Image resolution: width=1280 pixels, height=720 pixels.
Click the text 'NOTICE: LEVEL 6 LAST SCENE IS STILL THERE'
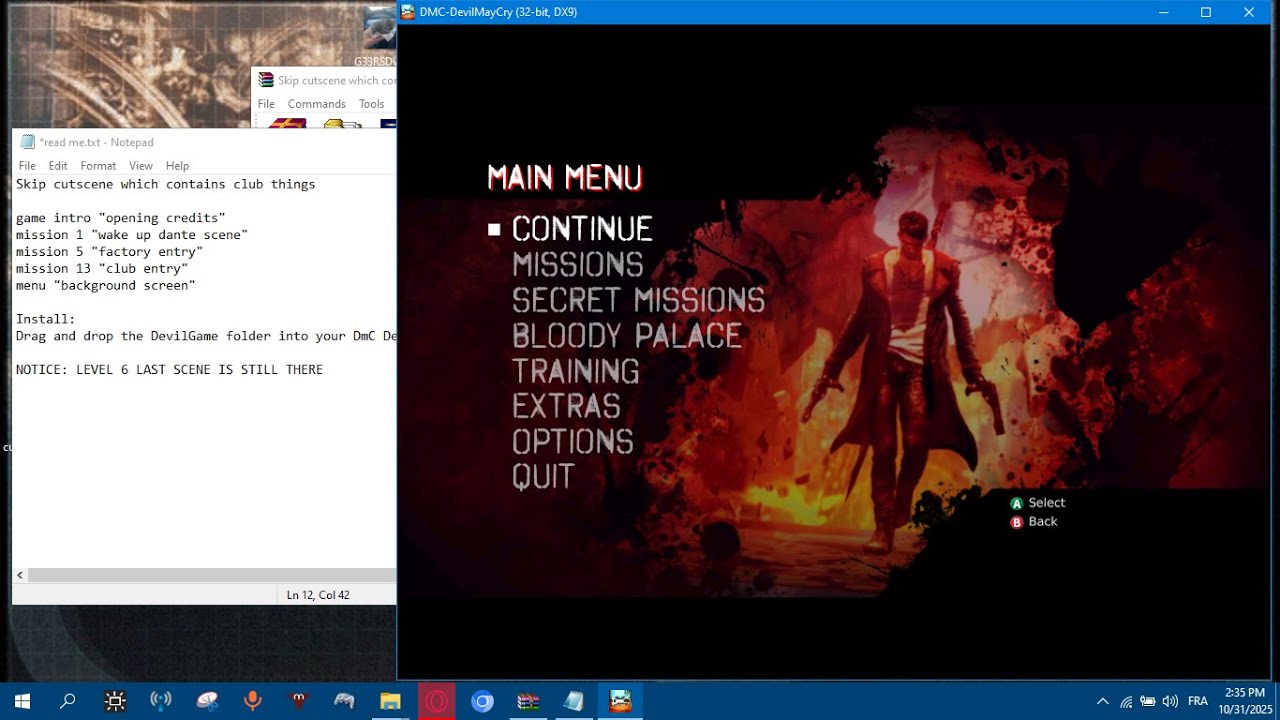pos(169,370)
